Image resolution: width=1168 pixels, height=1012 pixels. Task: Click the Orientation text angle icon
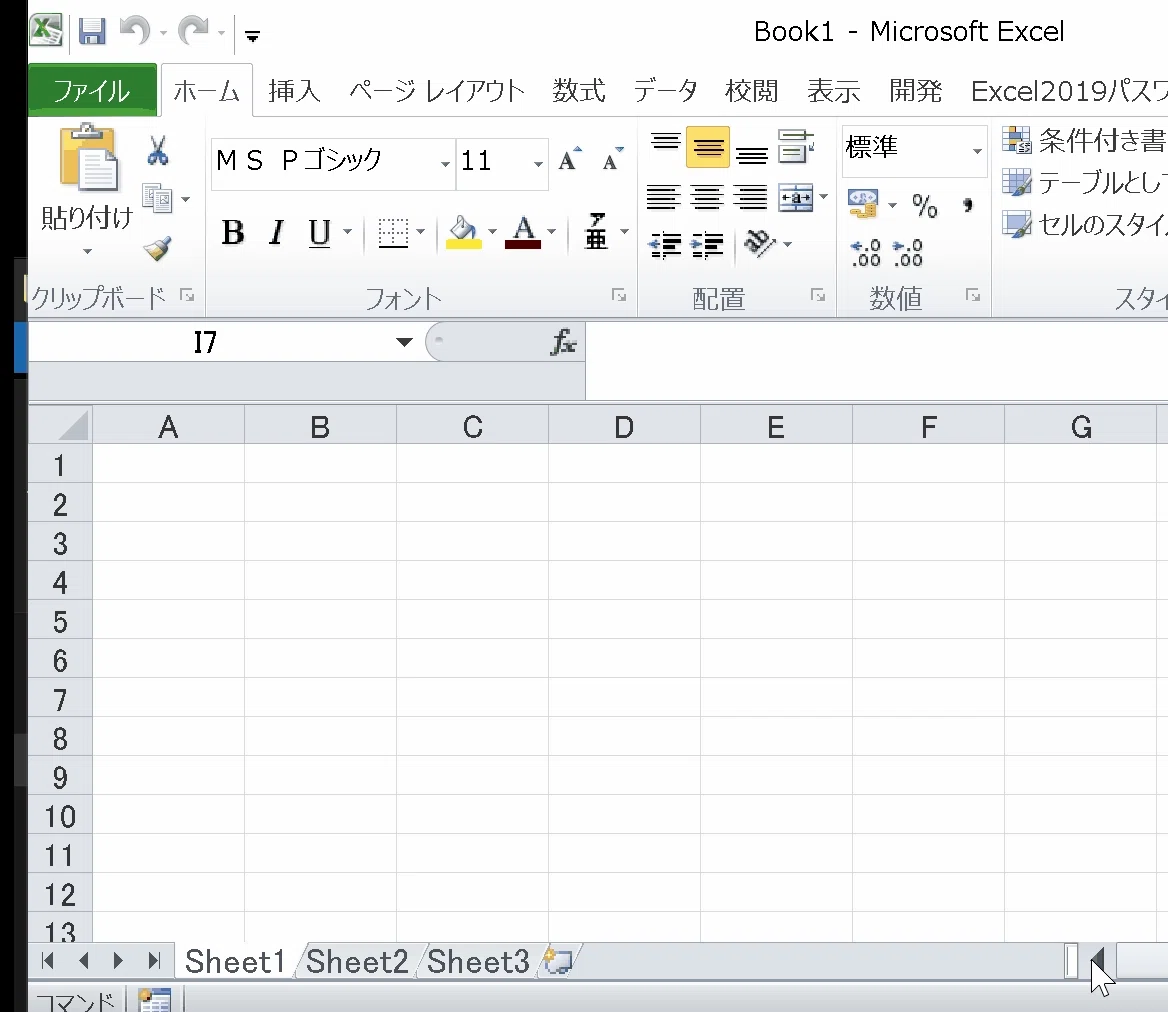tap(760, 244)
